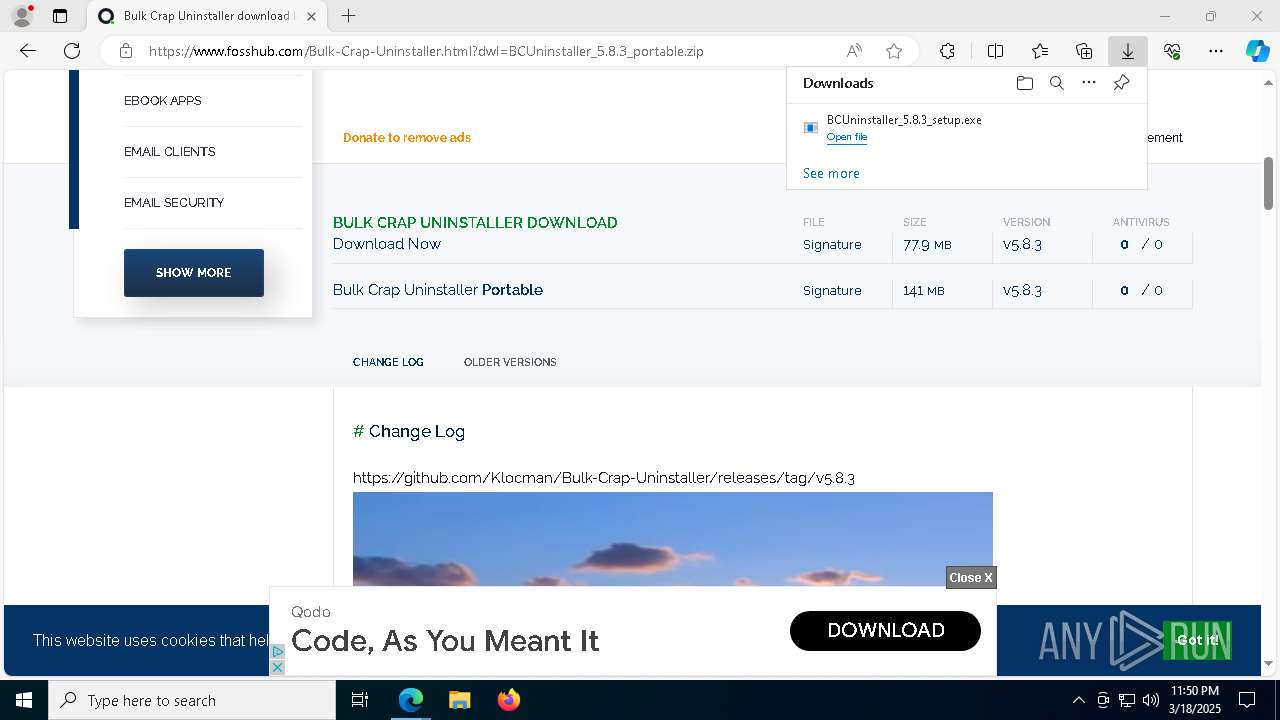Click AdChoices icon on the ad
Screen dimensions: 1280x720
[277, 651]
